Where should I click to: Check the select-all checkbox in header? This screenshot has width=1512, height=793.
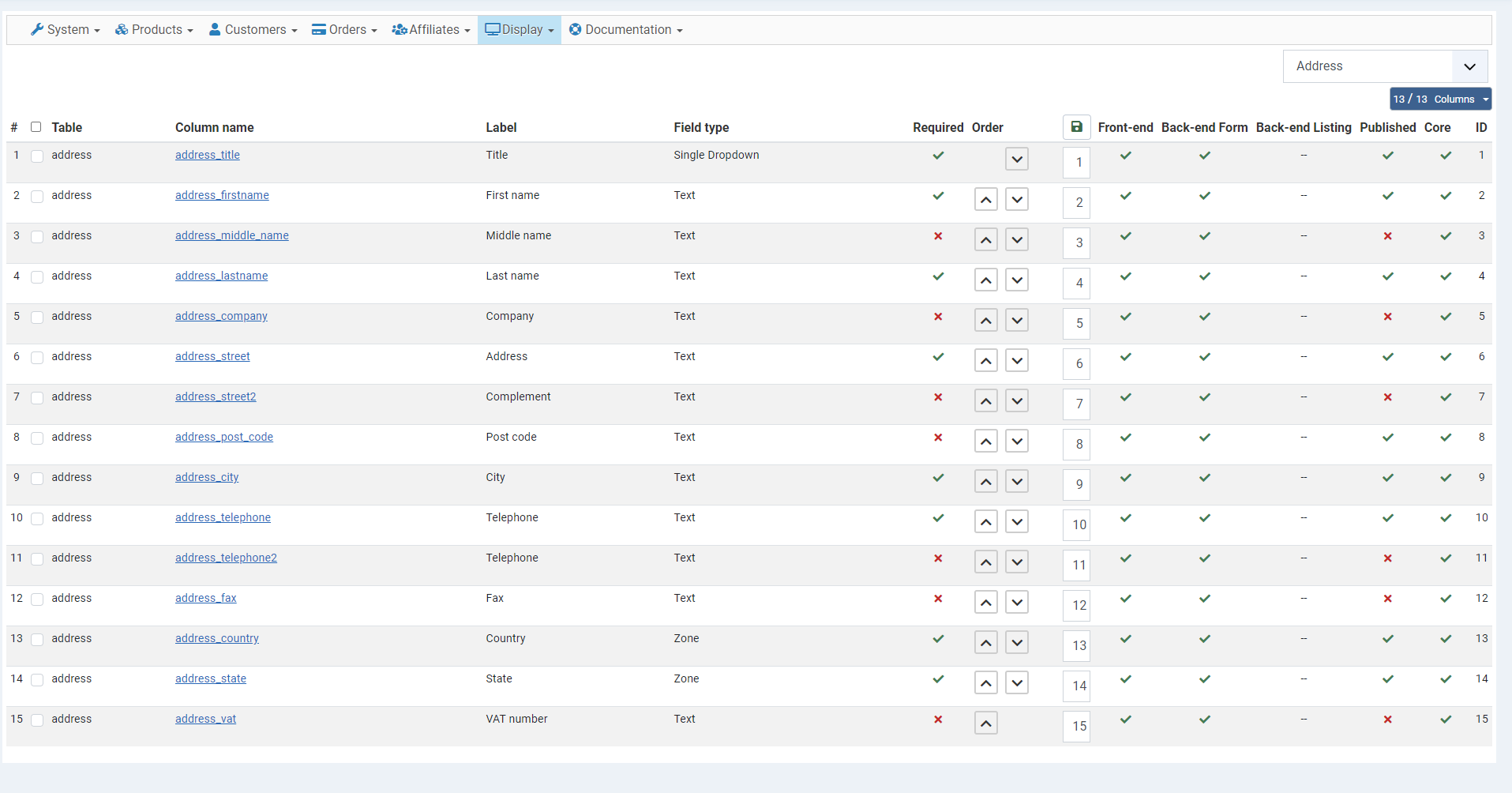pyautogui.click(x=36, y=127)
